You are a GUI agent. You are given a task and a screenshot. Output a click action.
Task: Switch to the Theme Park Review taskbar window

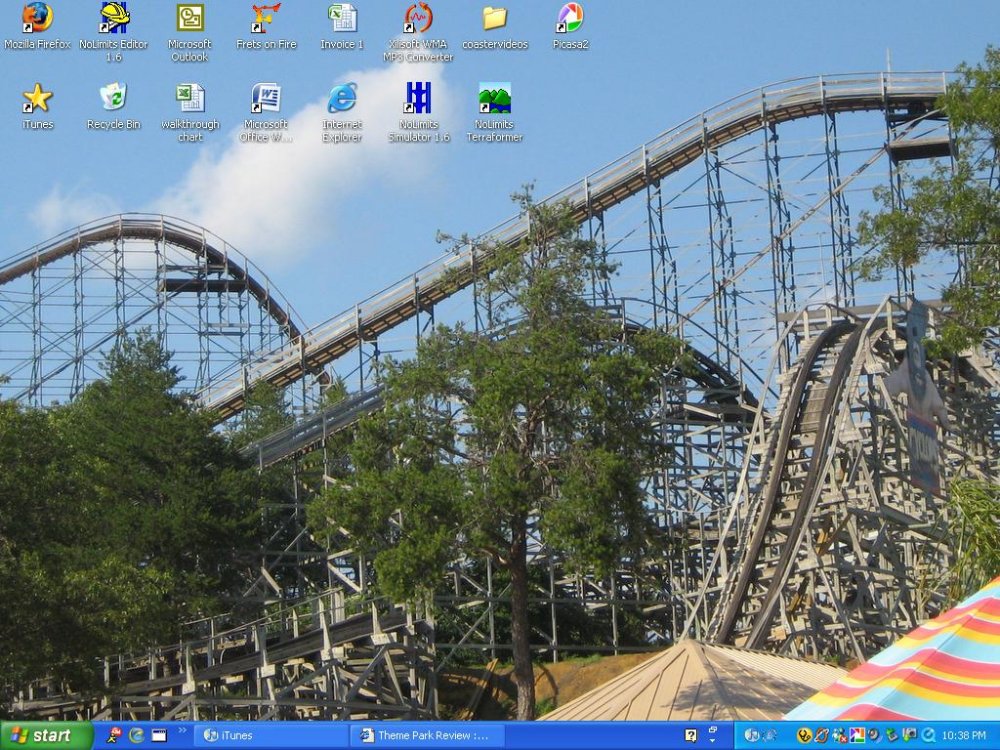pos(425,736)
